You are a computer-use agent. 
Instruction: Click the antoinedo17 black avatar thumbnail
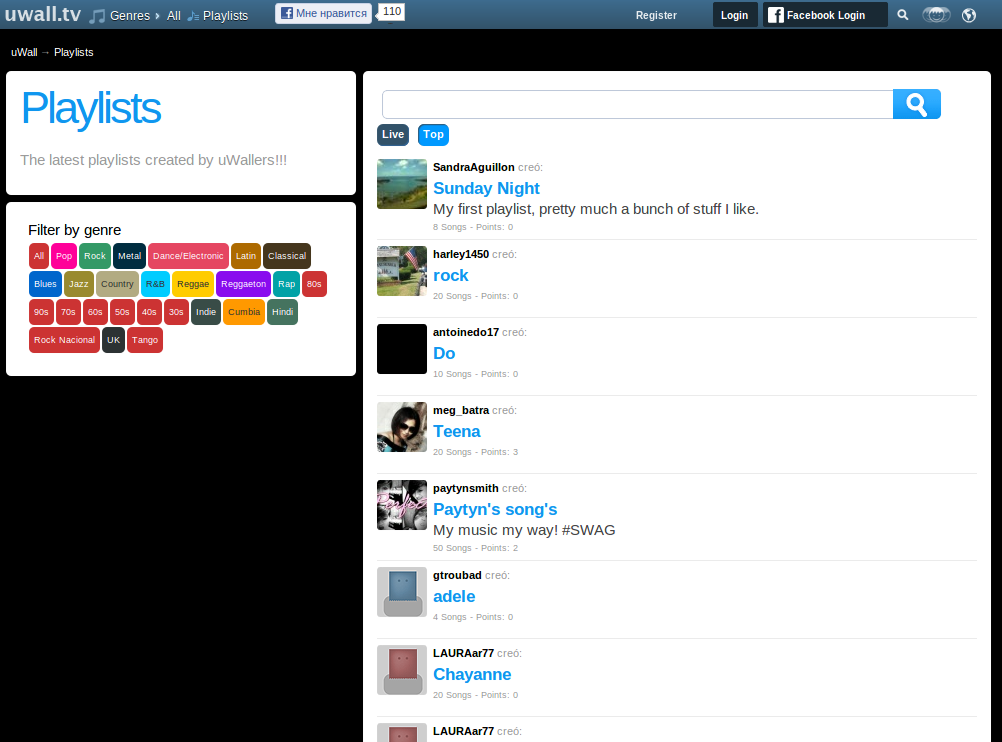402,349
